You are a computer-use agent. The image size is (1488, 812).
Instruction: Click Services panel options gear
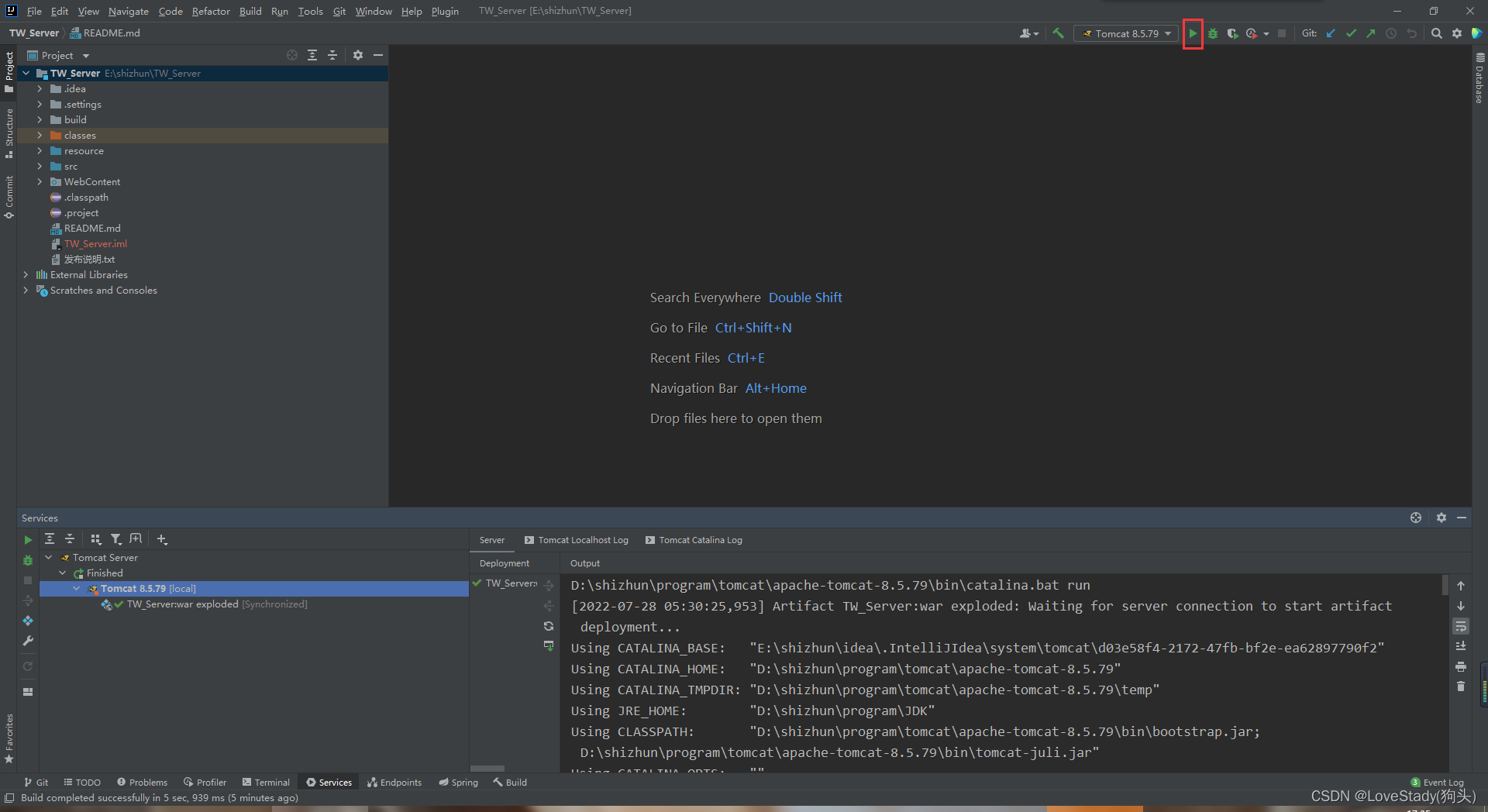click(x=1441, y=518)
